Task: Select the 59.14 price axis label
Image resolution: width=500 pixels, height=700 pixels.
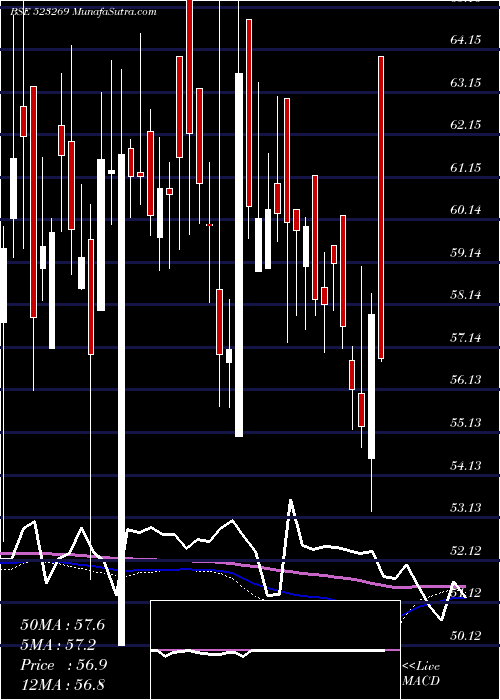Action: point(466,253)
